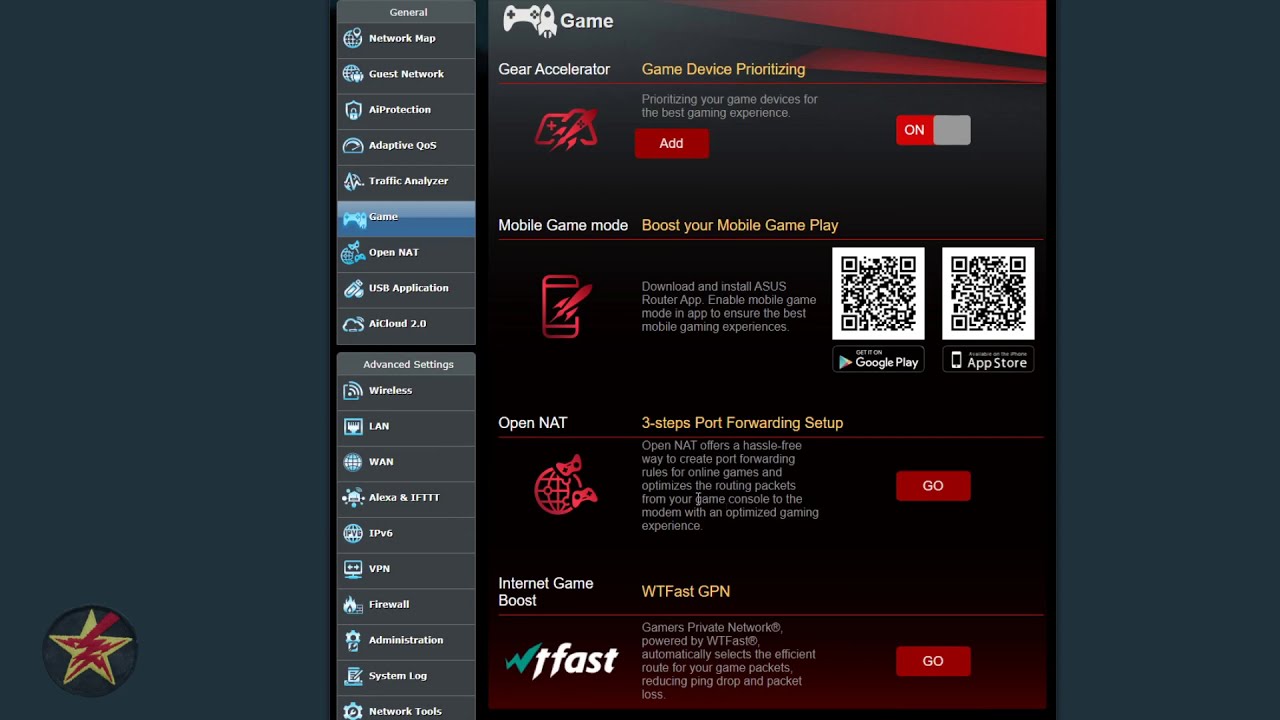Click the LAN icon

click(x=353, y=427)
